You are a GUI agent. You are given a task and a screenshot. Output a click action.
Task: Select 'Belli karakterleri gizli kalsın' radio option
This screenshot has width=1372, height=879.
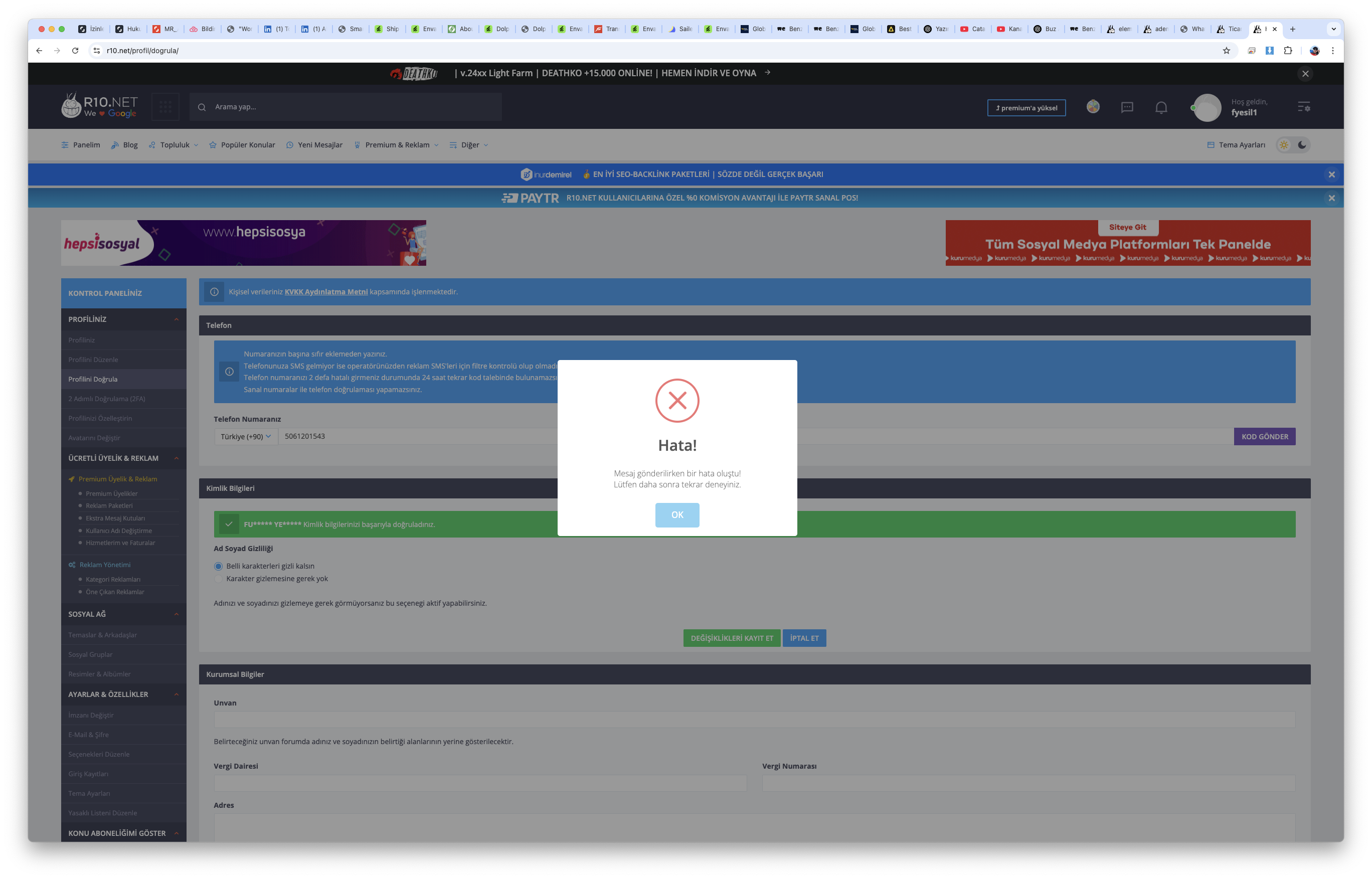click(218, 566)
